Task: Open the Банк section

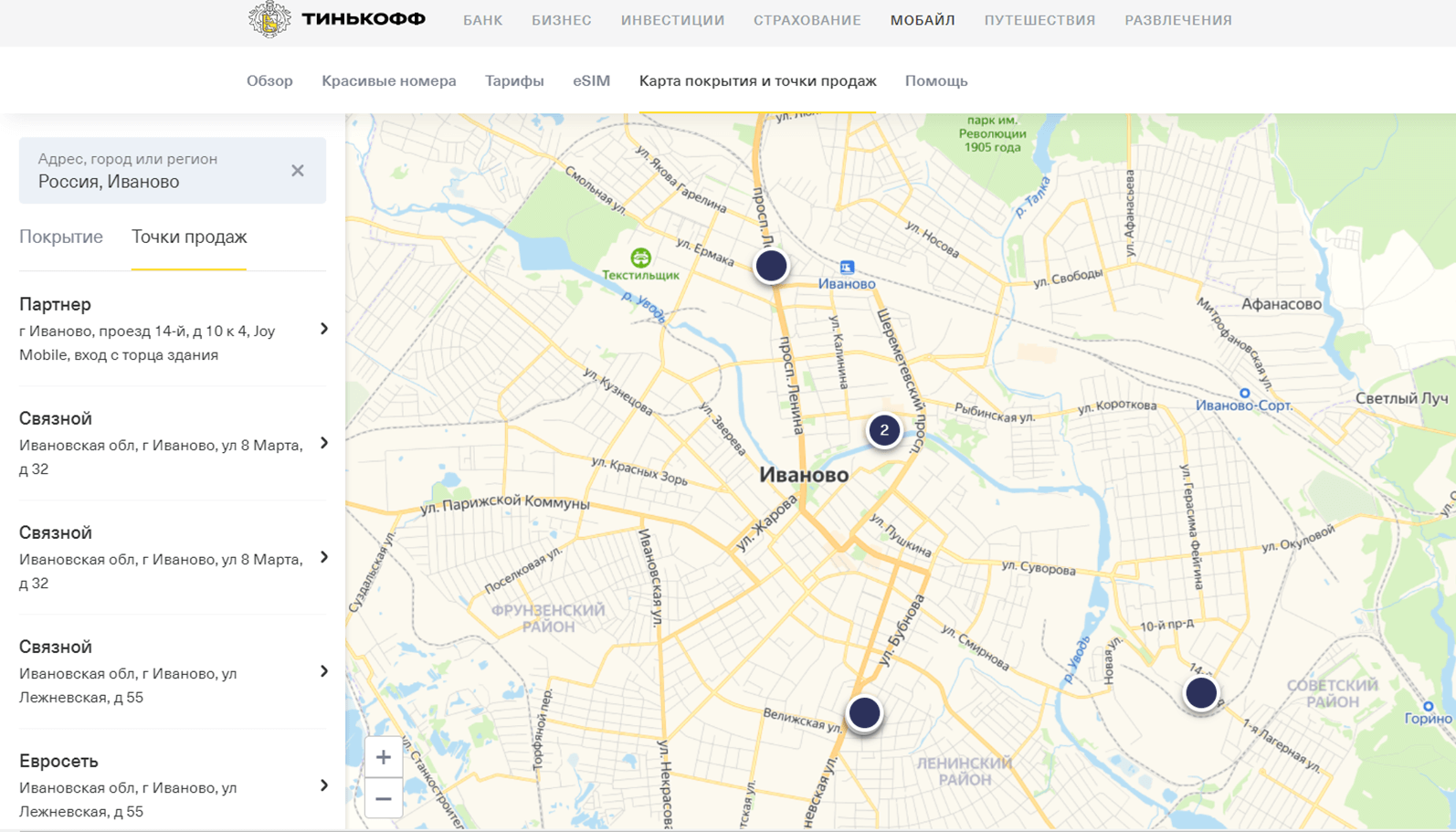Action: click(x=482, y=20)
